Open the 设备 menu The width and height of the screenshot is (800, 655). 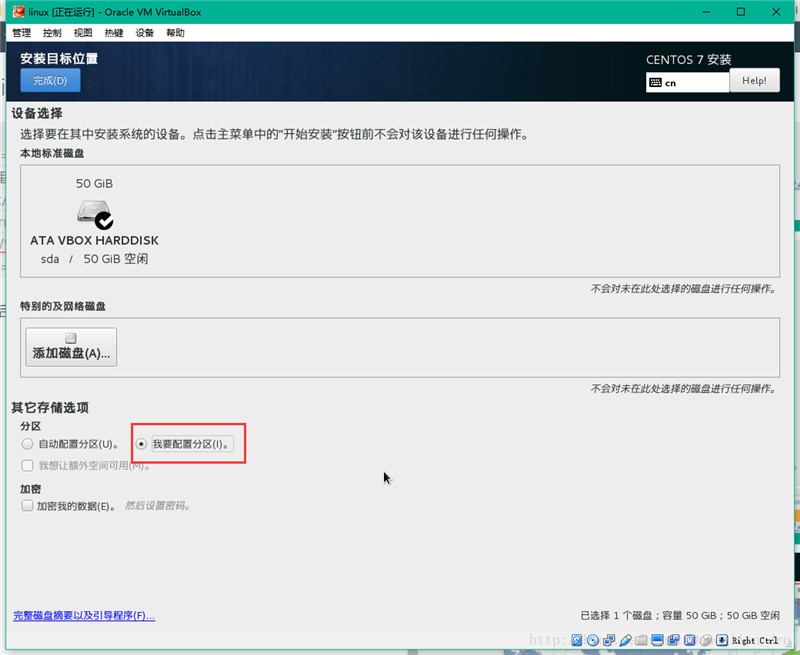(143, 32)
